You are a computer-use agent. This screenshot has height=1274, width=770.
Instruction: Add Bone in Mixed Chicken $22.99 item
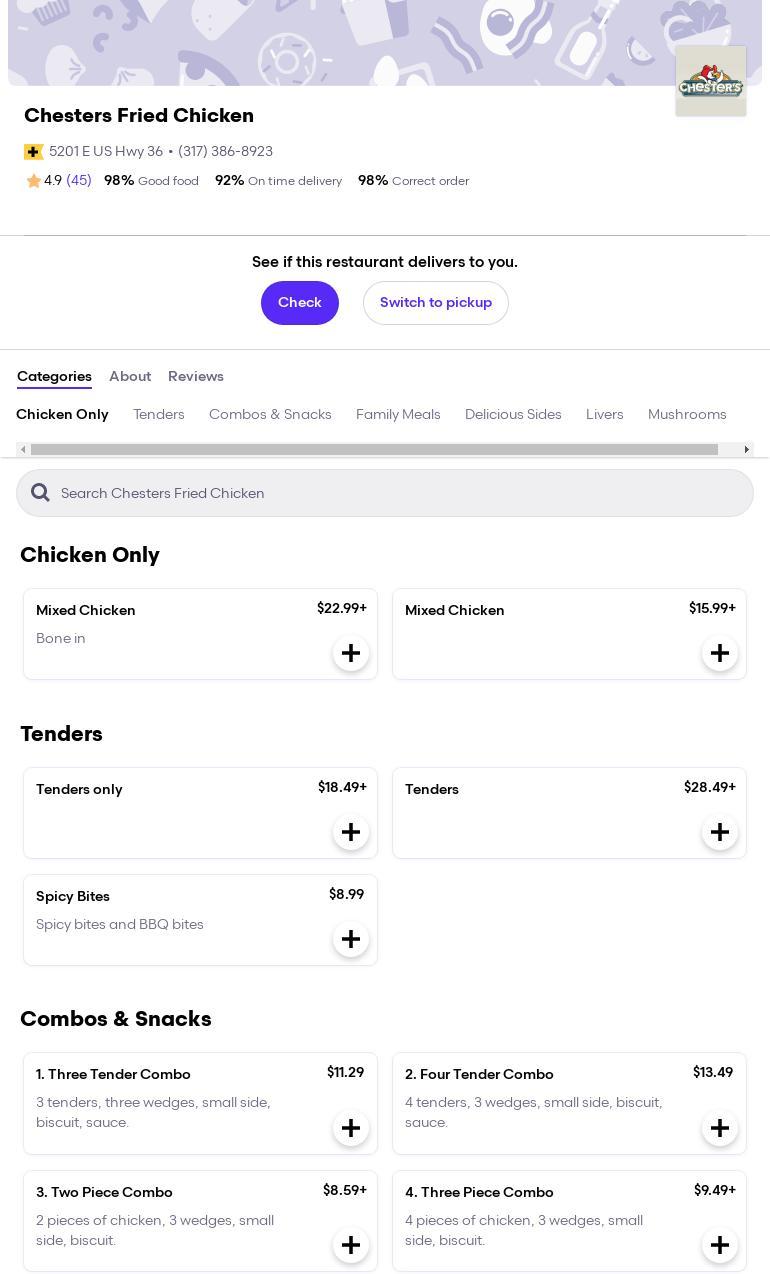351,653
